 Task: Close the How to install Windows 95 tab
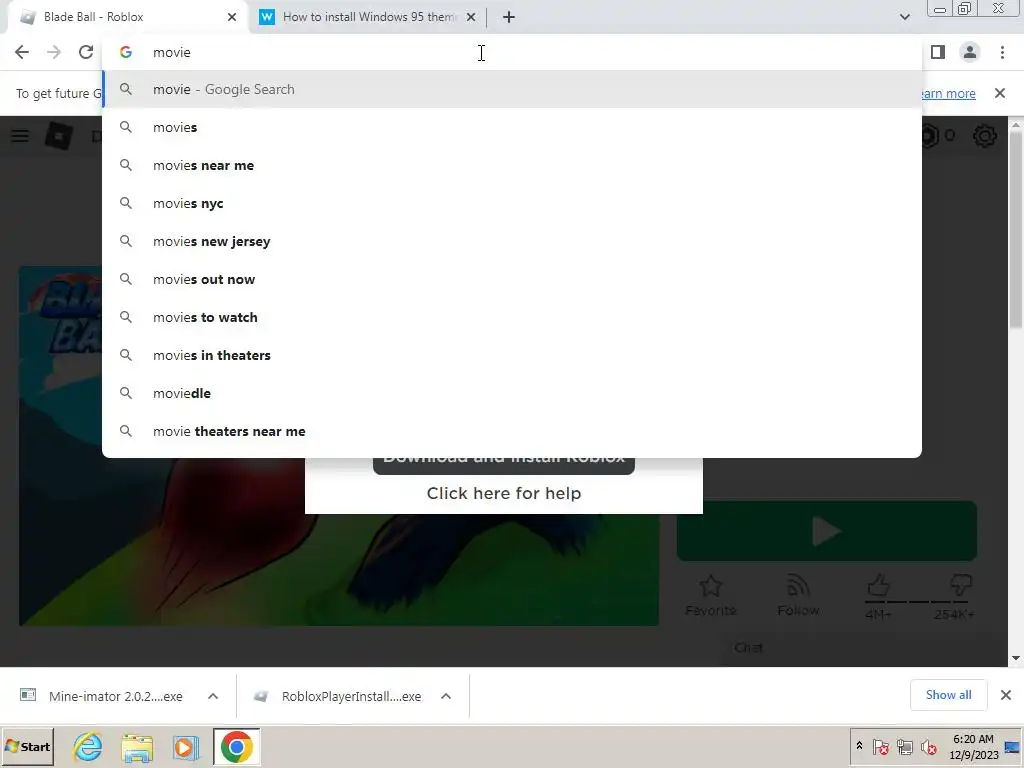click(471, 17)
